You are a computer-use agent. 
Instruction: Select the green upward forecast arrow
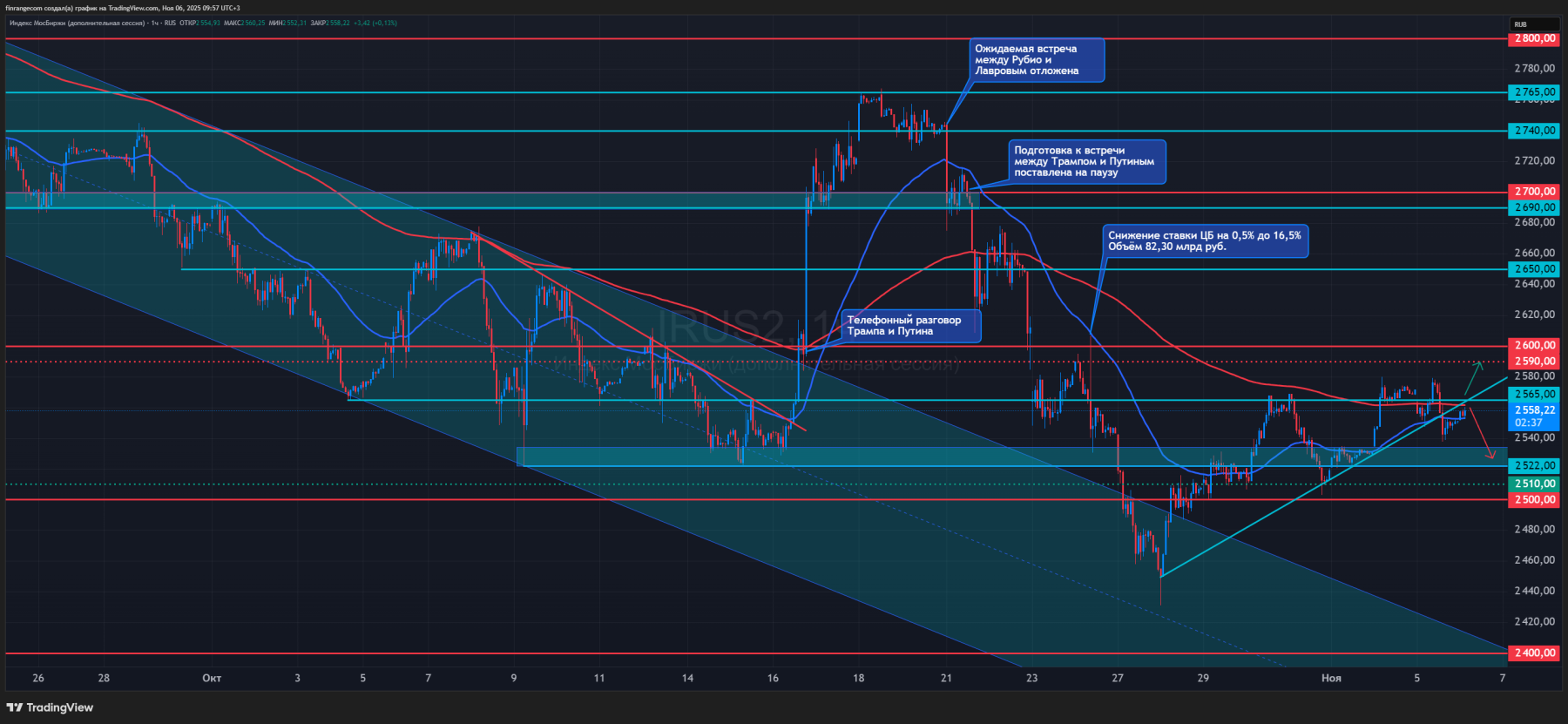(x=1472, y=376)
